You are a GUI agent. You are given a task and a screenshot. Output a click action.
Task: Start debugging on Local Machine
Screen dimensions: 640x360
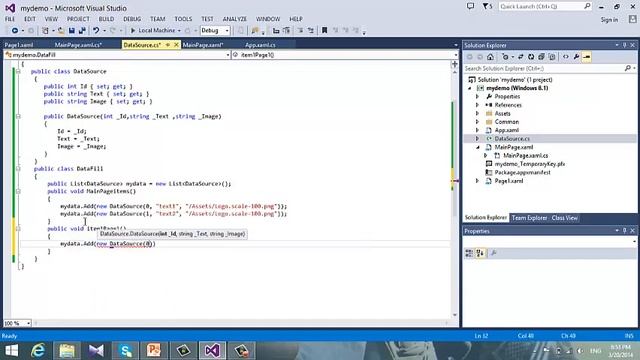coord(153,31)
